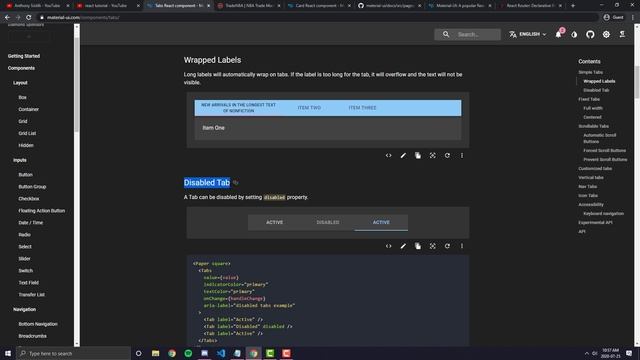
Task: Edit the Wrapped Labels demo in CodeSandbox
Action: coord(403,156)
